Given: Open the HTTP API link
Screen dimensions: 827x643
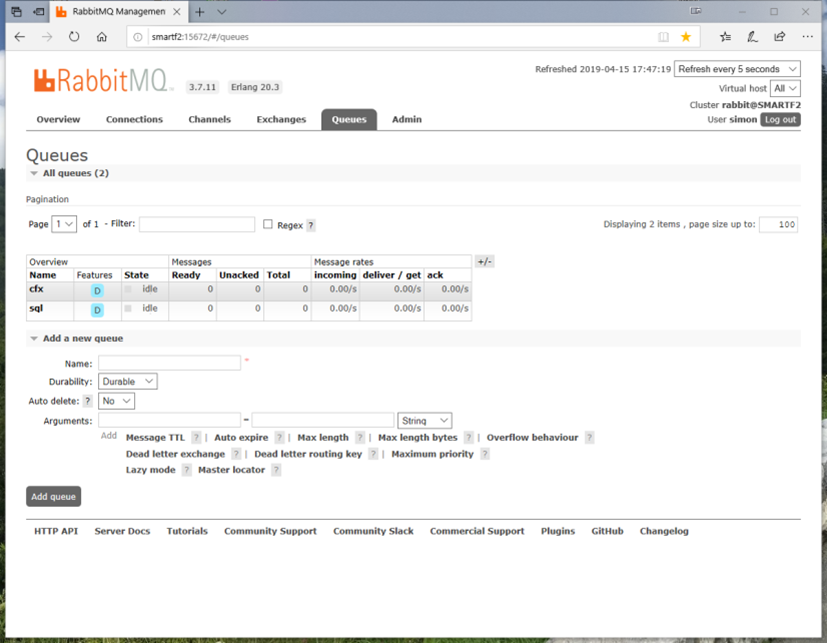Looking at the screenshot, I should 56,531.
